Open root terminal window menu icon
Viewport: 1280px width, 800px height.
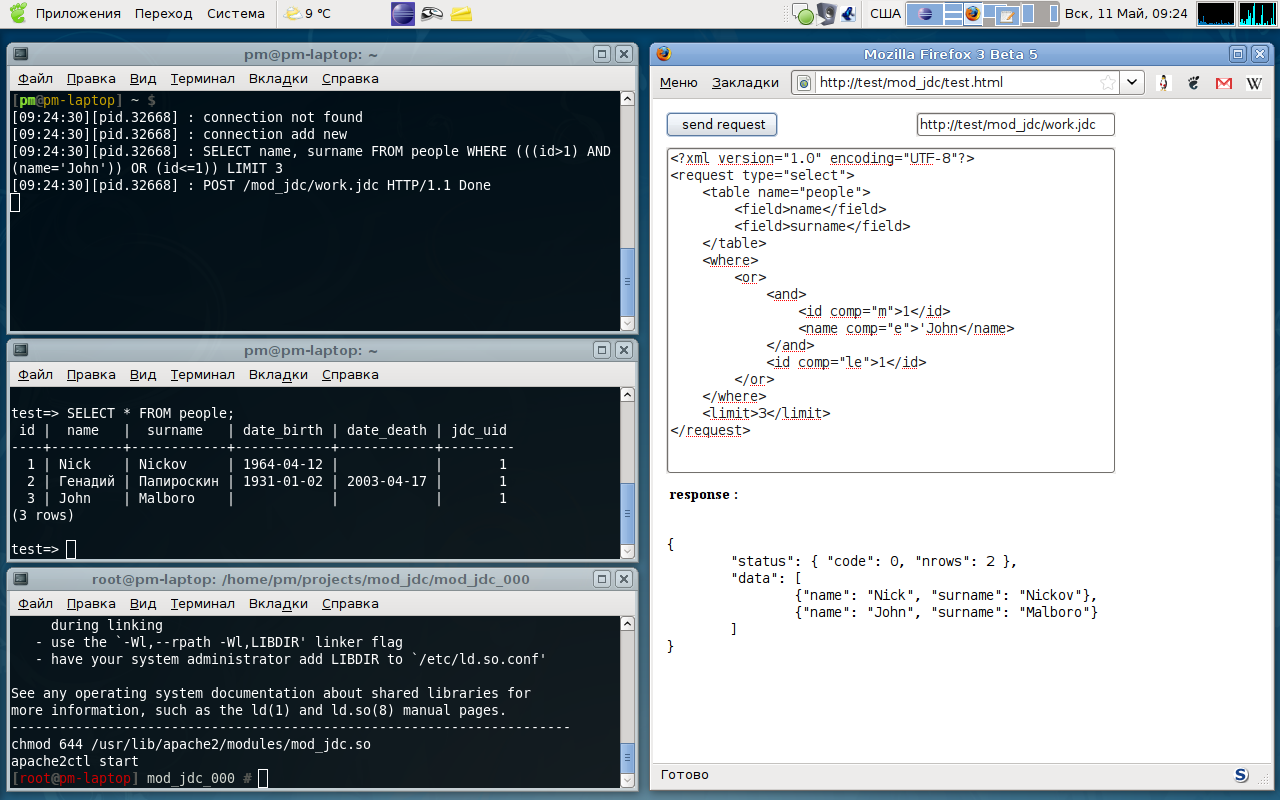pos(21,579)
